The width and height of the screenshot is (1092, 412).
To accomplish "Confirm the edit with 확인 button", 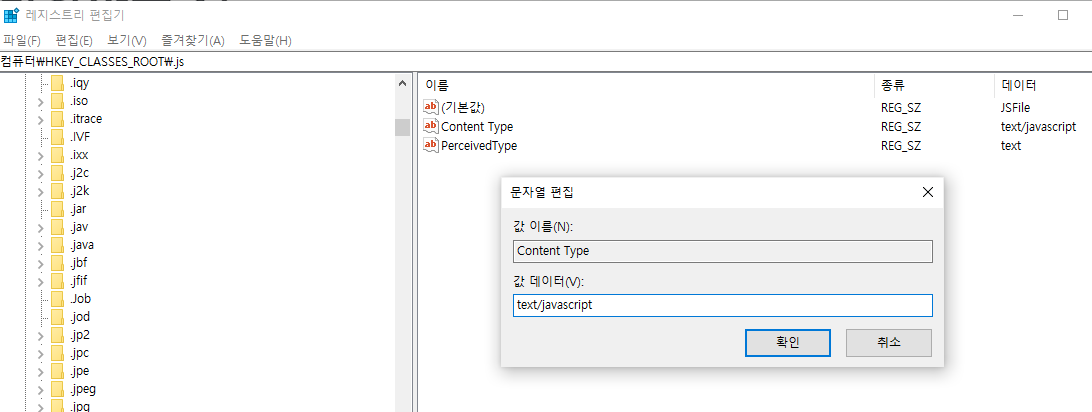I will pos(788,342).
